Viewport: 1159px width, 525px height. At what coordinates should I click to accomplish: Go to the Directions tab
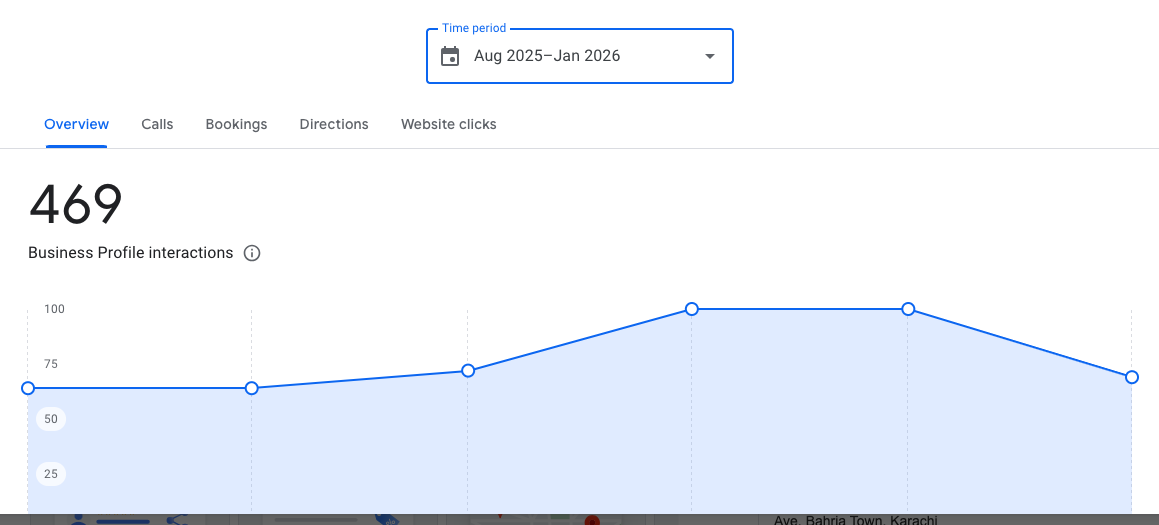(334, 124)
